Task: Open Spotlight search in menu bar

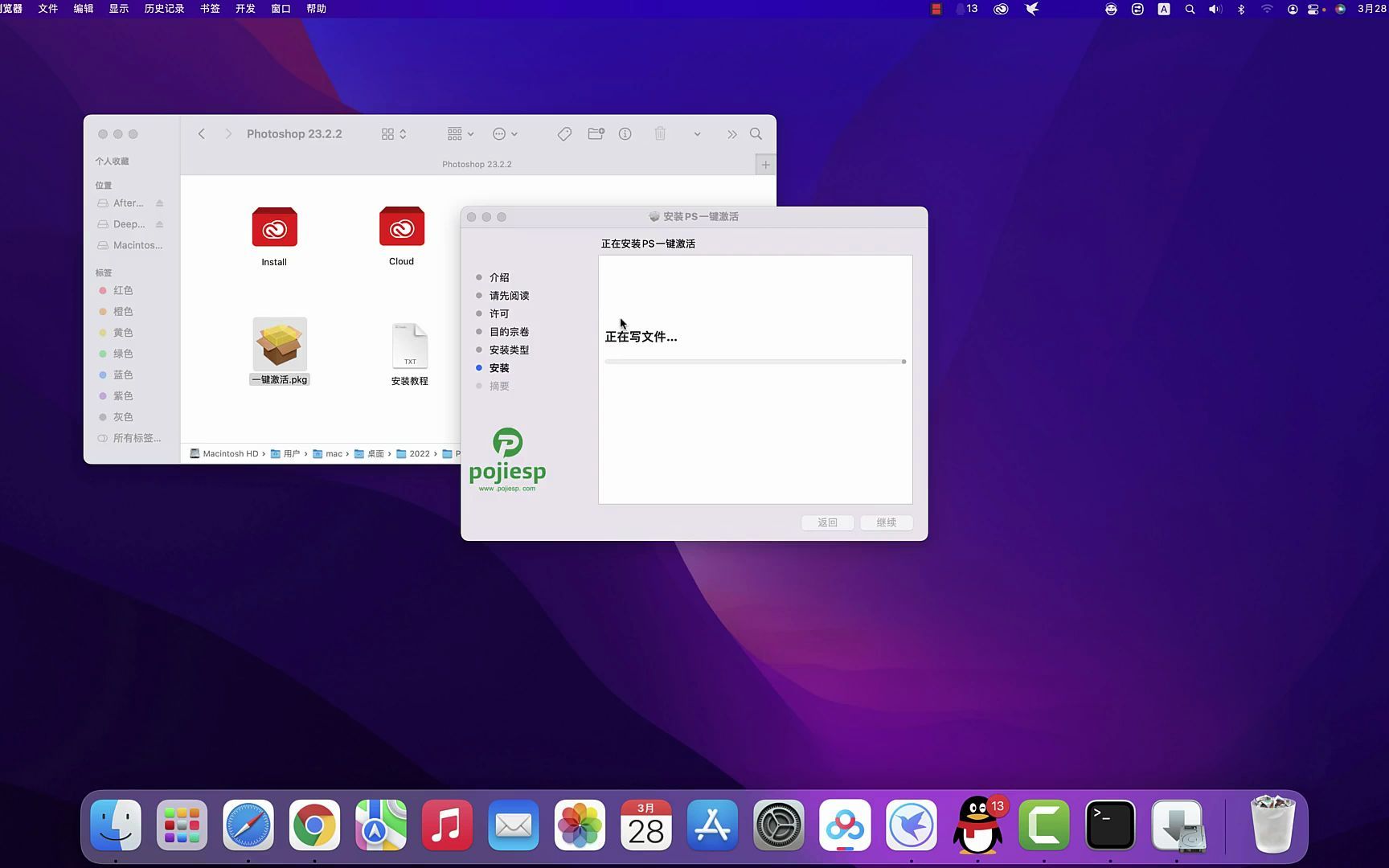Action: coord(1190,9)
